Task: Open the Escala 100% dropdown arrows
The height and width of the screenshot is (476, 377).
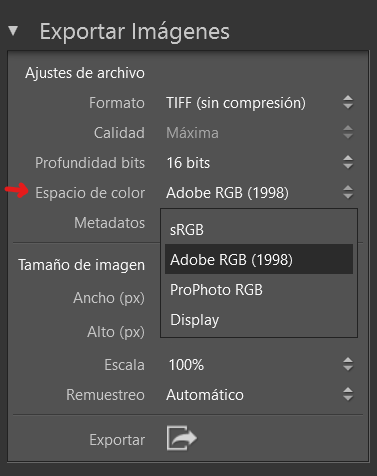Action: [348, 364]
